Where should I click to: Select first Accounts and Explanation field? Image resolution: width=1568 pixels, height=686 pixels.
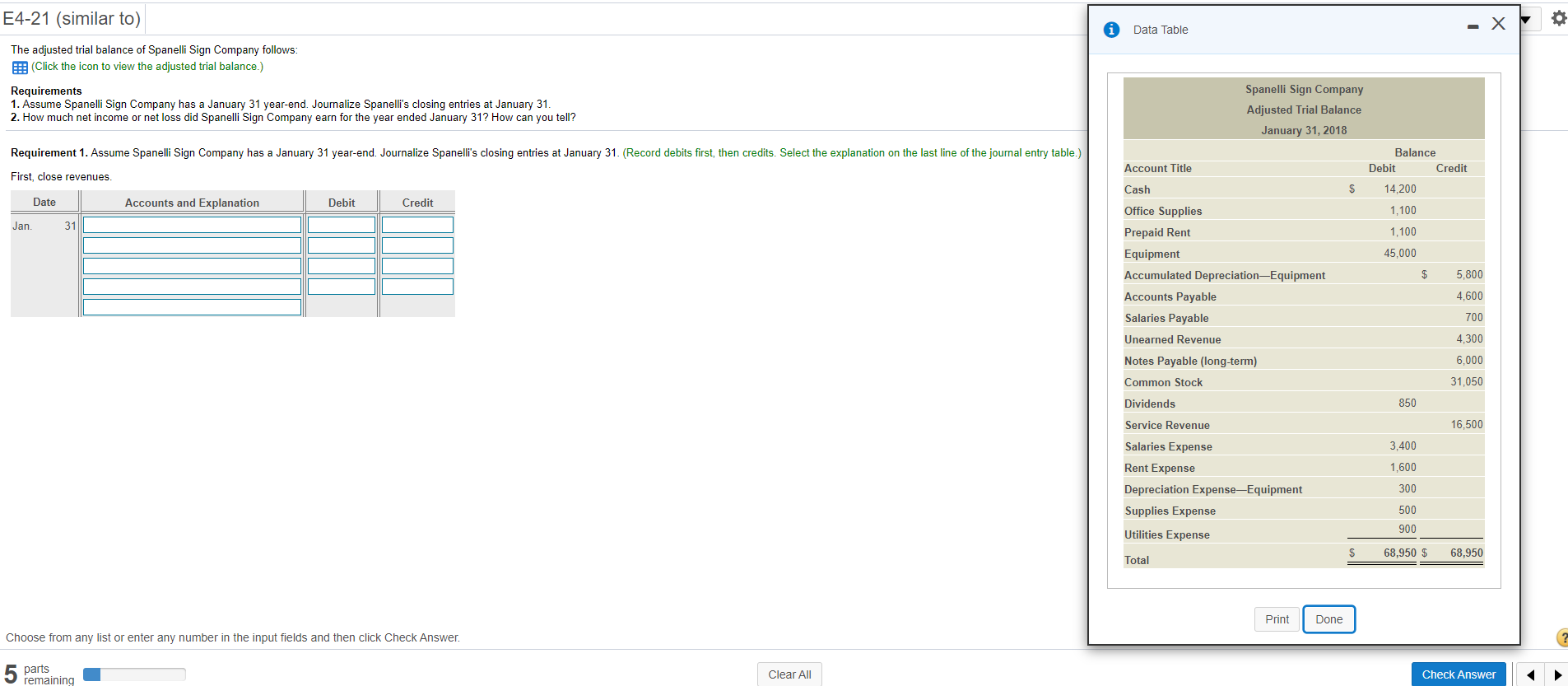click(x=192, y=225)
